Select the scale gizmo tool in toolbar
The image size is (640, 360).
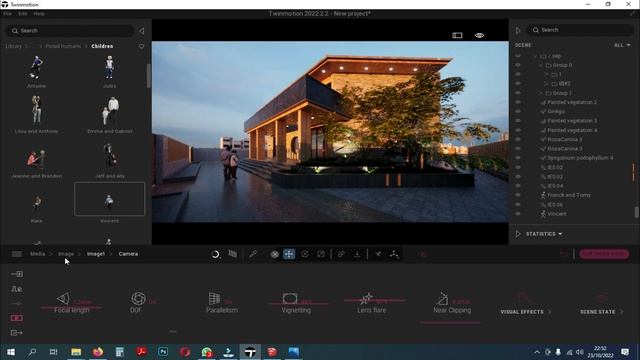pyautogui.click(x=321, y=254)
